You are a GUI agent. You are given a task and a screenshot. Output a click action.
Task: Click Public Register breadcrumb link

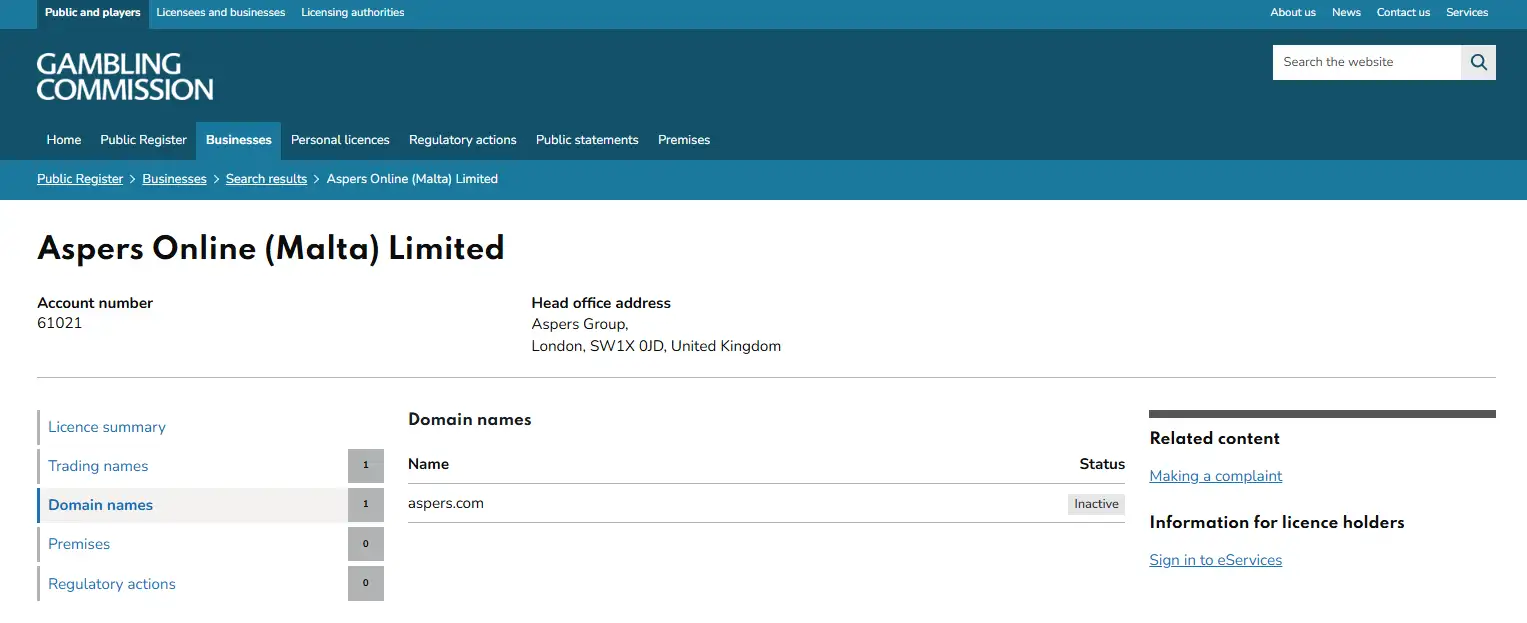[x=80, y=179]
